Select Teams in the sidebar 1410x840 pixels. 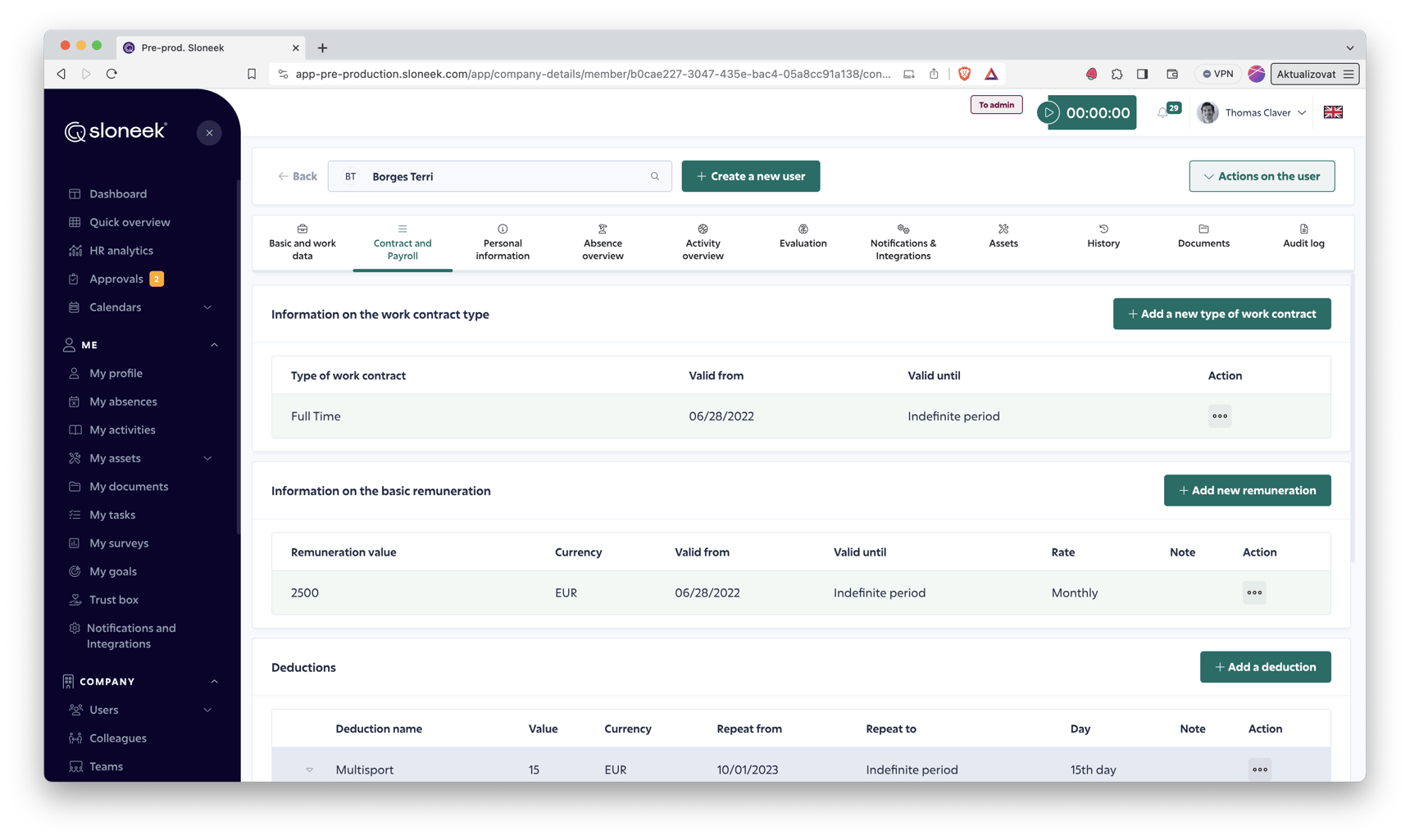point(107,766)
